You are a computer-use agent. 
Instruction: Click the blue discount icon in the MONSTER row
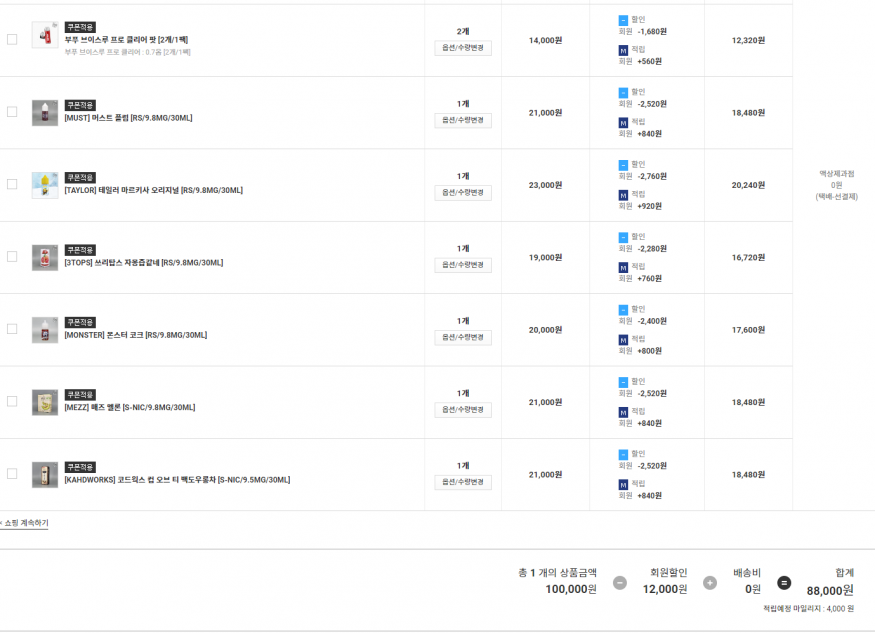(x=623, y=309)
